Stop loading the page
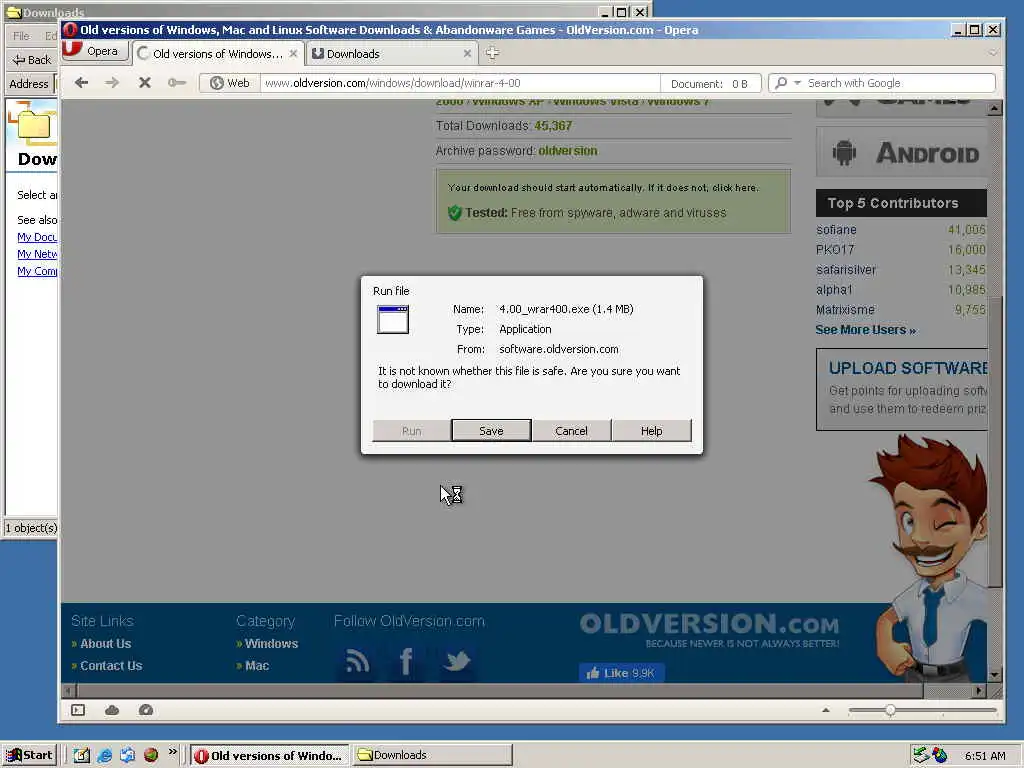This screenshot has width=1024, height=768. [145, 83]
